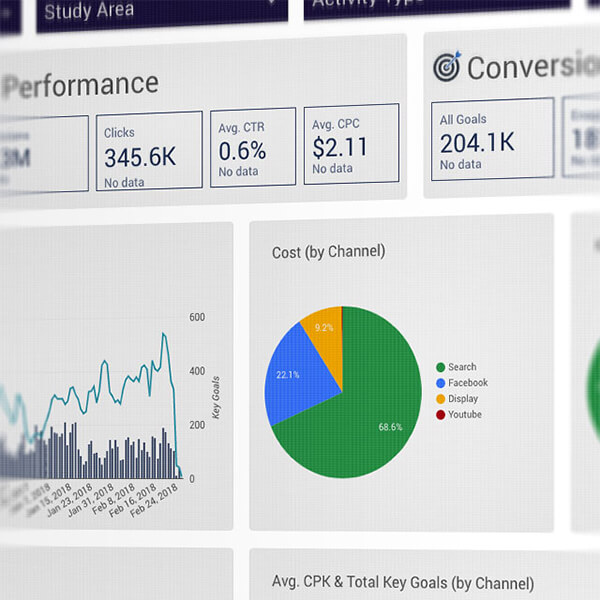Click Avg. CPK & Total Key Goals title

[x=402, y=583]
